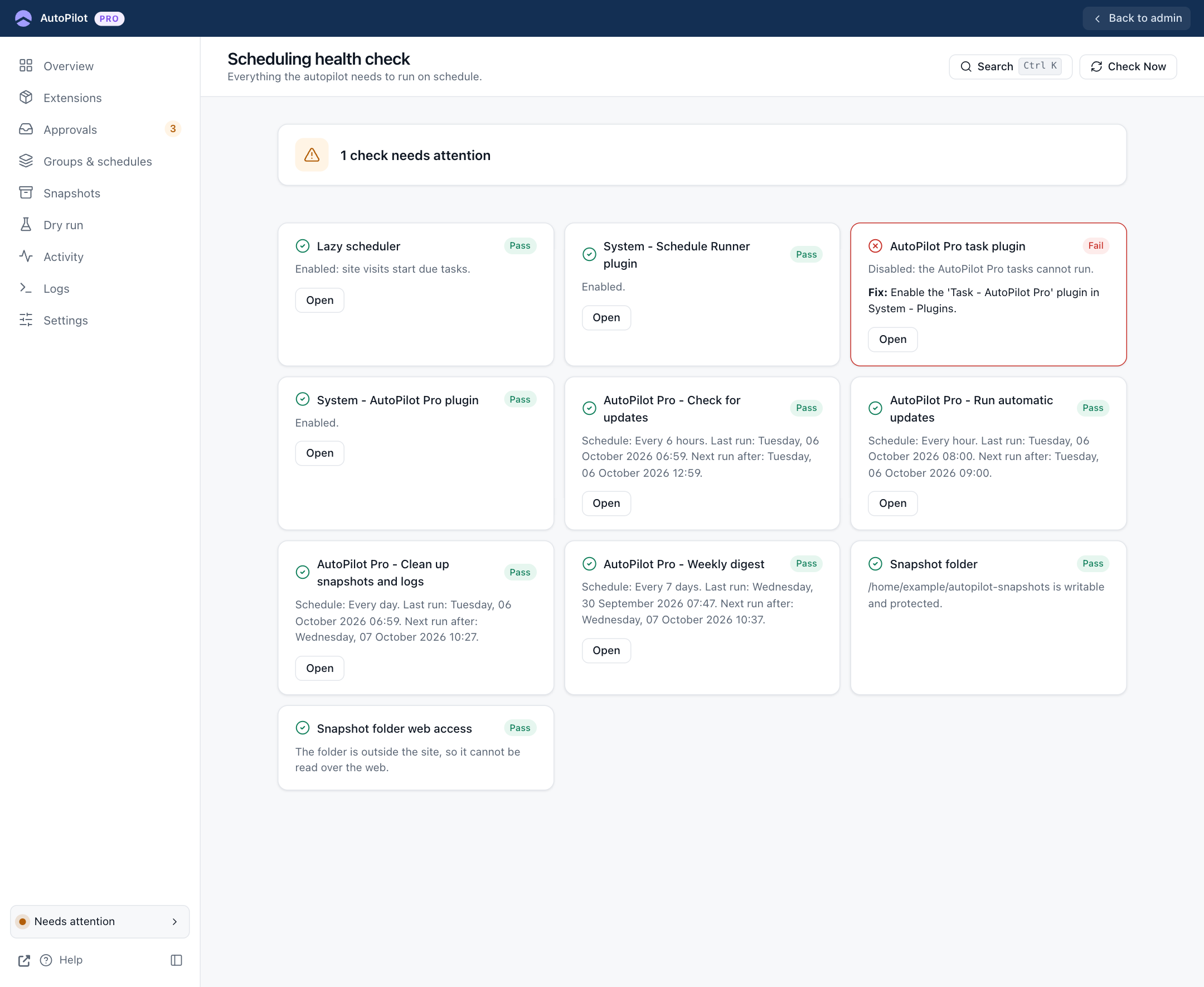Open the Lazy scheduler check

pos(319,300)
